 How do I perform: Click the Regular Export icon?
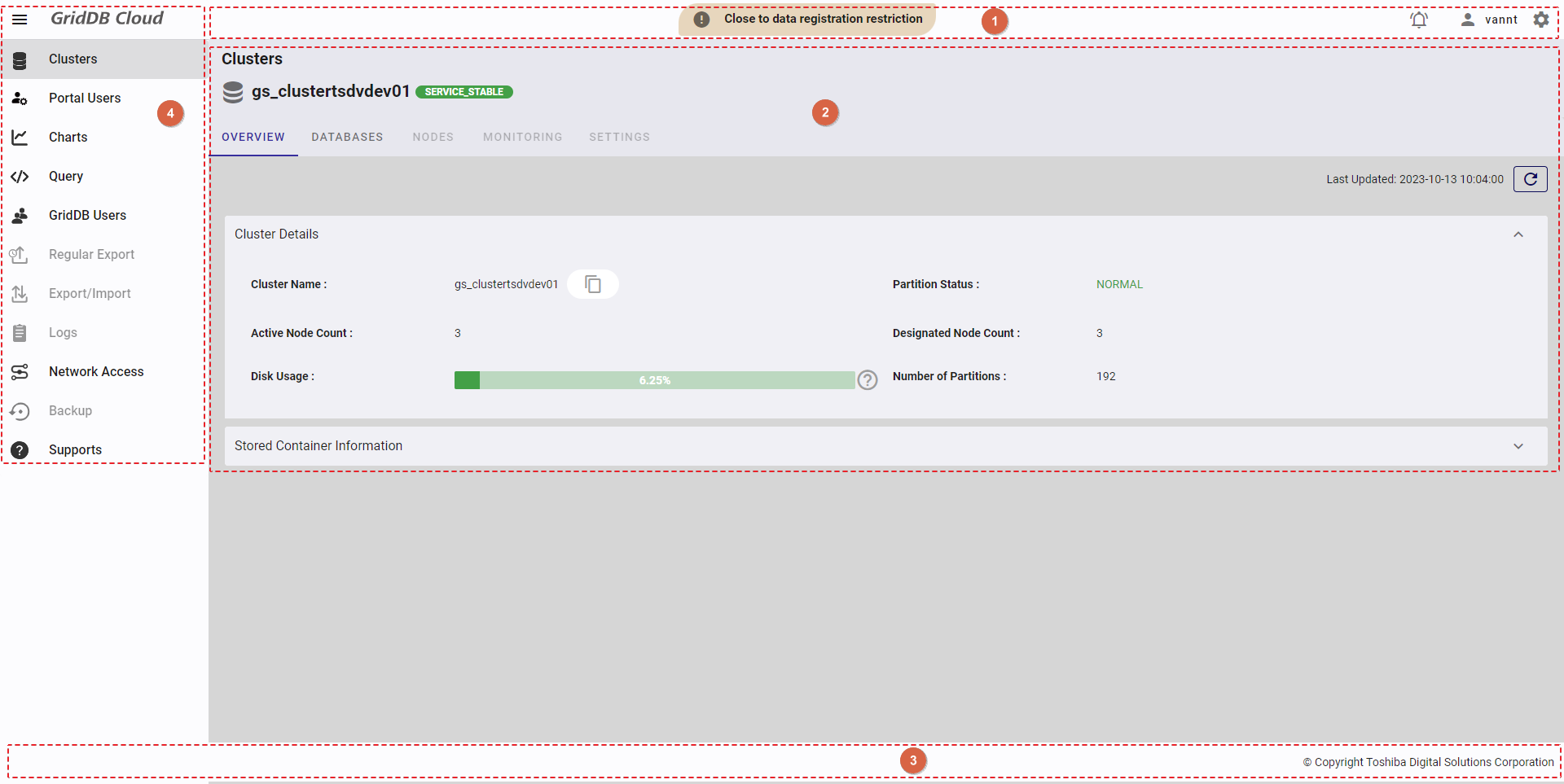(20, 255)
